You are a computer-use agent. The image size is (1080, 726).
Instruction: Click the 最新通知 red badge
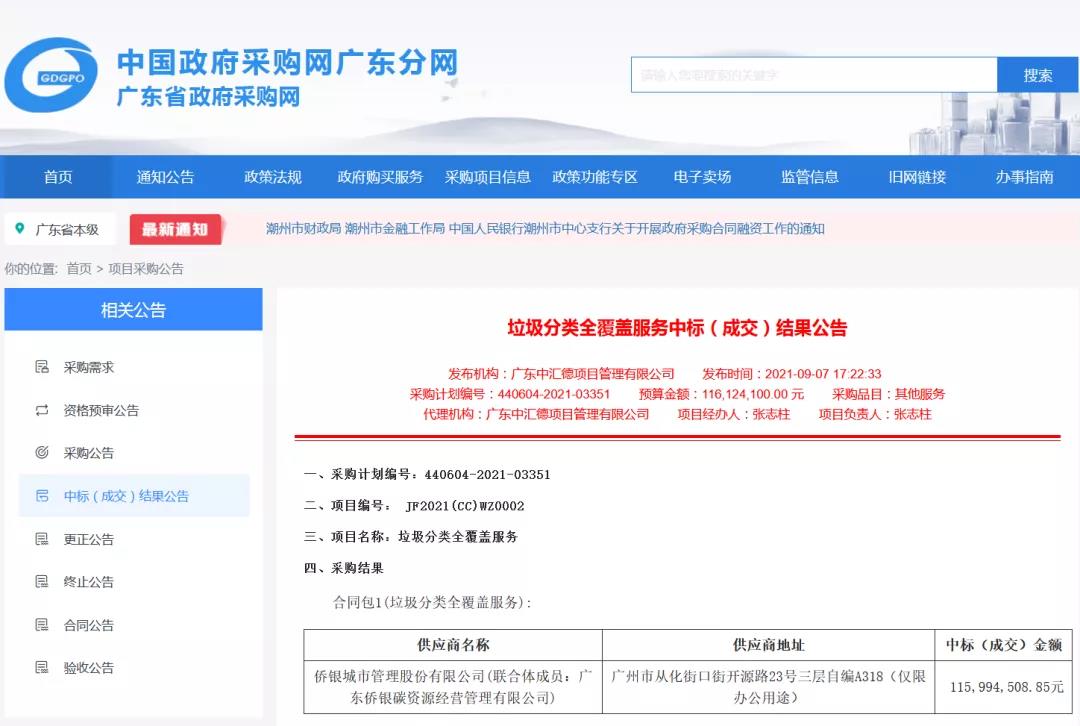(x=175, y=229)
